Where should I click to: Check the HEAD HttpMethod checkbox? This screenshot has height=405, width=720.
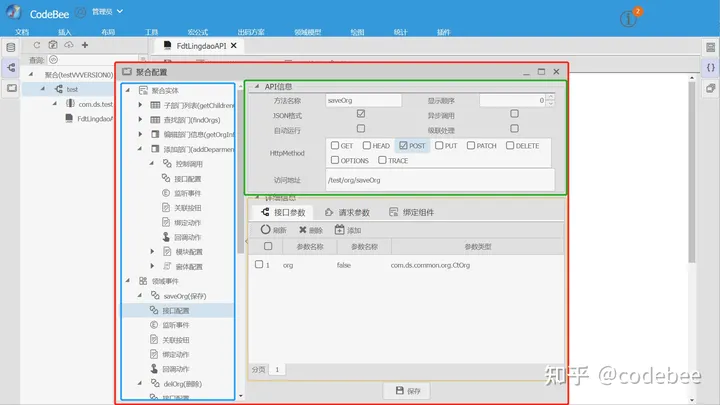coord(366,146)
